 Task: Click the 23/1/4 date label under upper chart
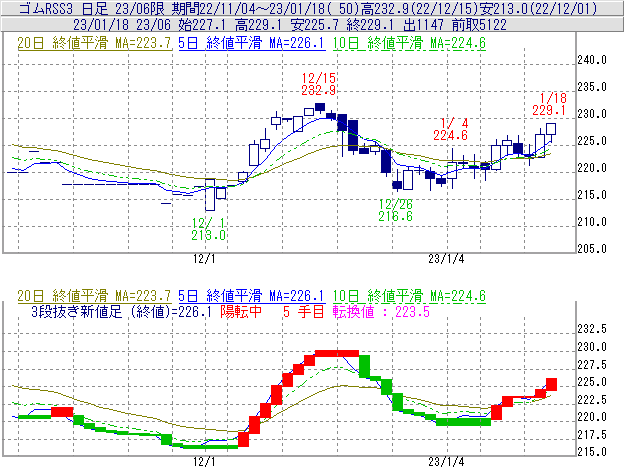coord(446,259)
